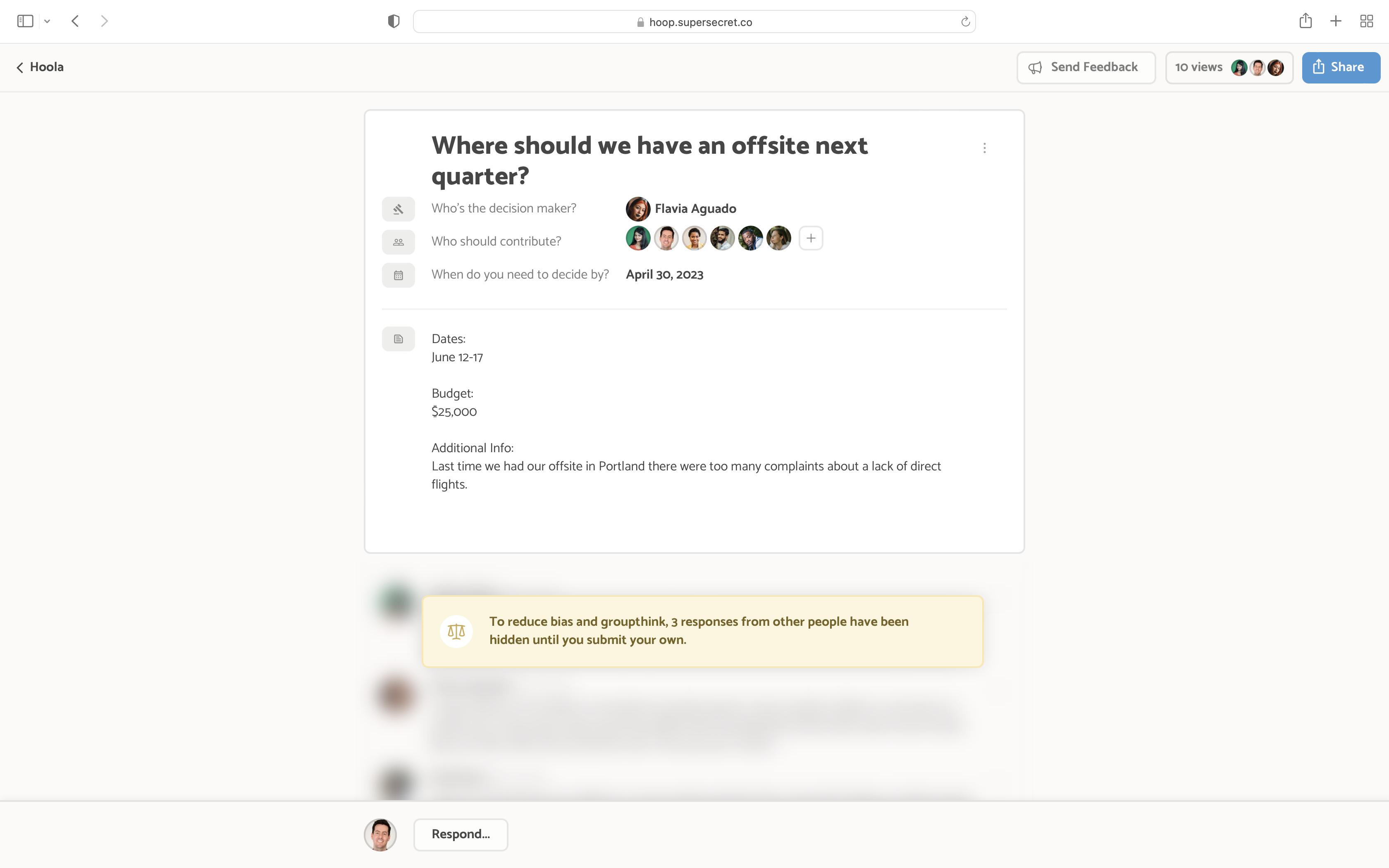Go back to Hoola

(40, 67)
